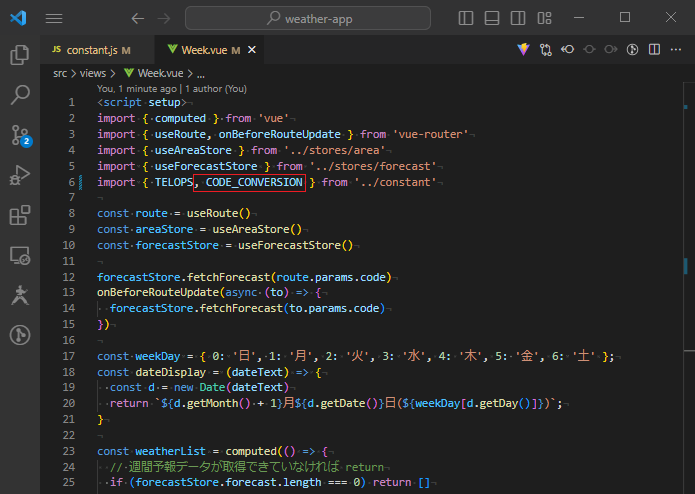Click 'weekDay' declaration on line 17
695x494 pixels.
(x=158, y=356)
